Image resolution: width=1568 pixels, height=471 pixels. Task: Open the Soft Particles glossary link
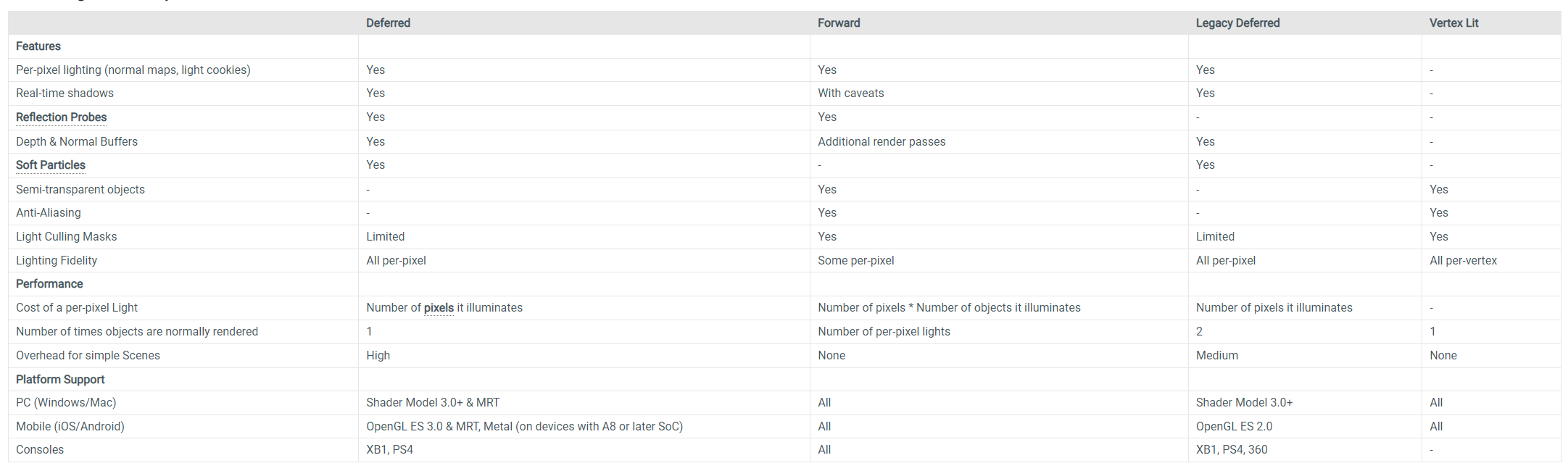(51, 165)
